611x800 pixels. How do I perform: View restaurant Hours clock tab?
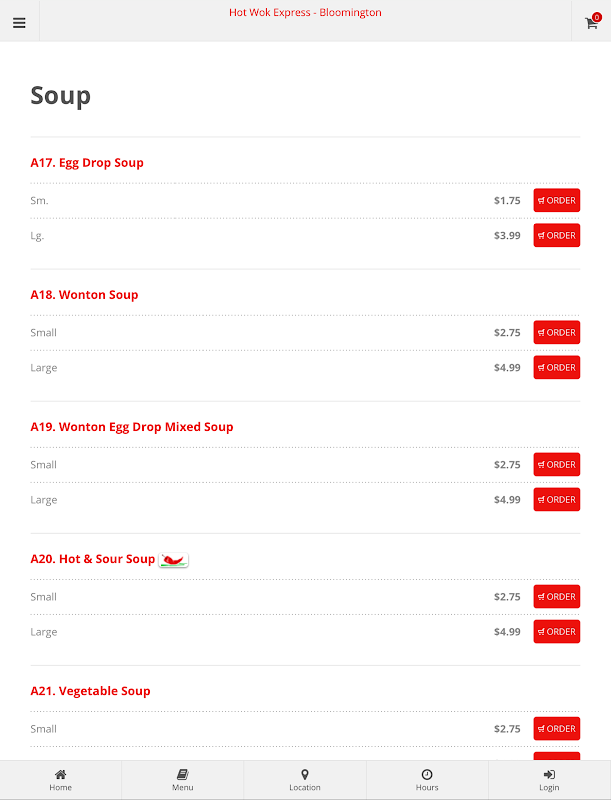427,780
